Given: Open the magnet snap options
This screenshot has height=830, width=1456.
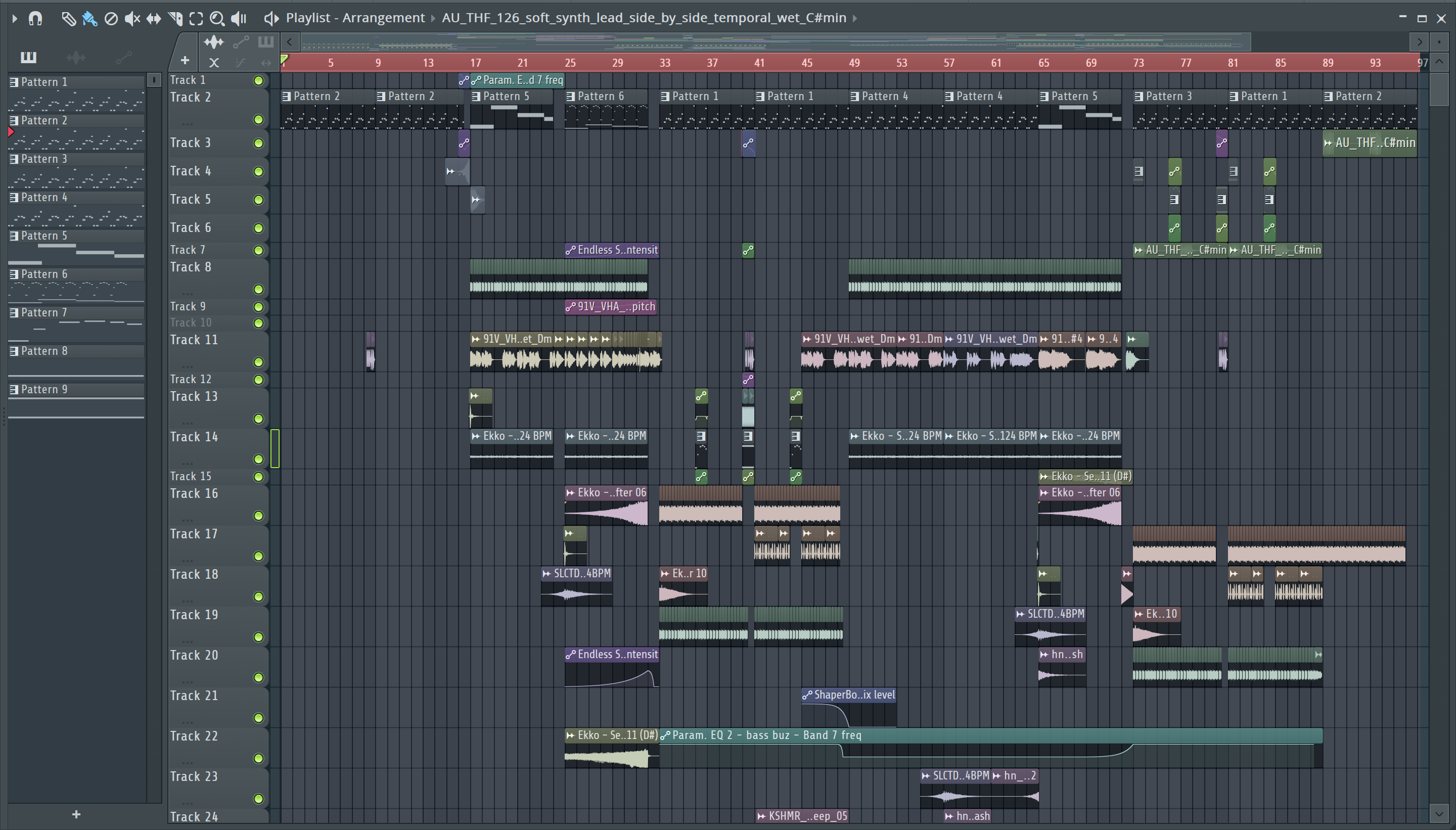Looking at the screenshot, I should pos(35,19).
